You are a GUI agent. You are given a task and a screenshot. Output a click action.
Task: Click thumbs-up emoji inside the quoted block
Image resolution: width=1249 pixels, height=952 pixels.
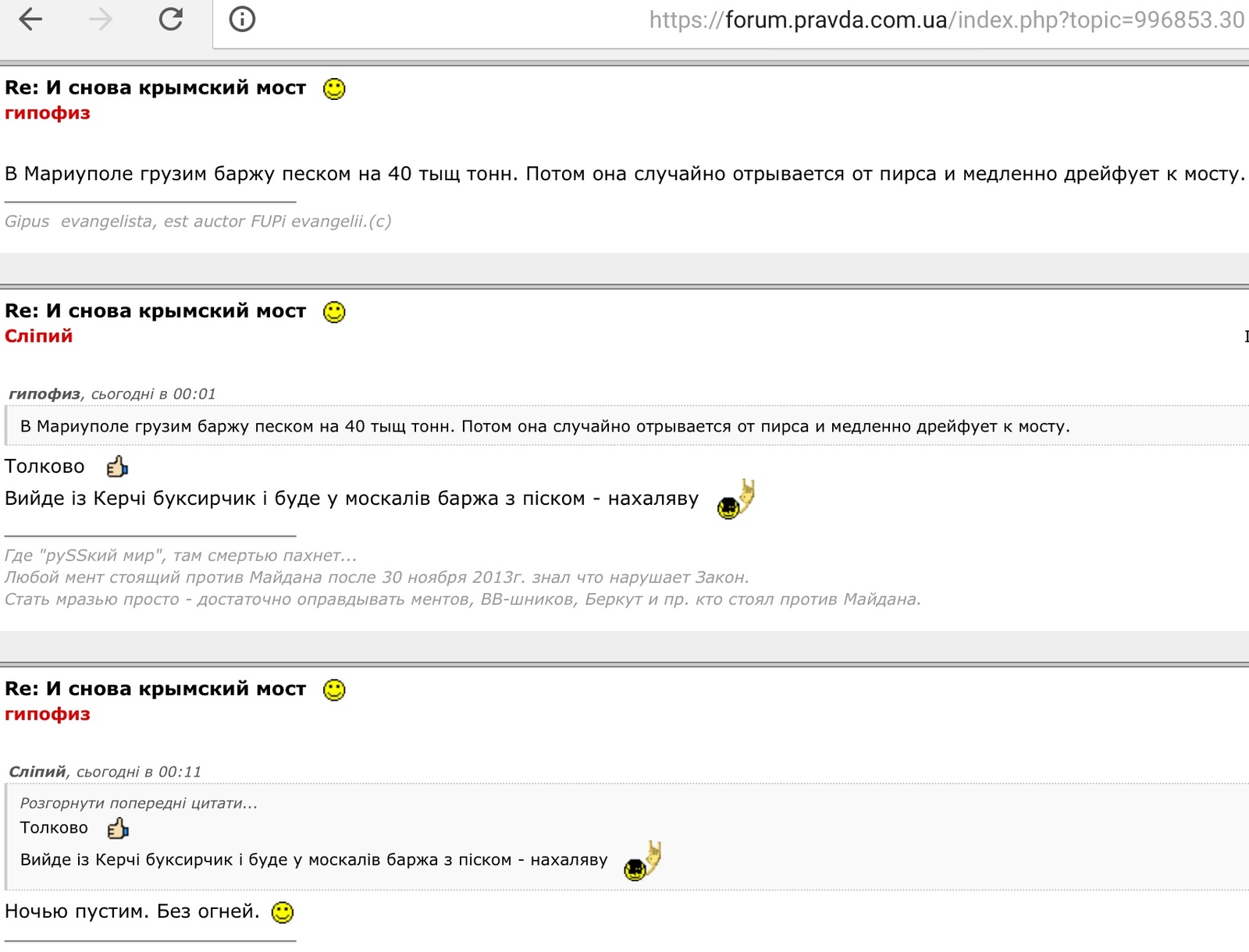point(118,829)
